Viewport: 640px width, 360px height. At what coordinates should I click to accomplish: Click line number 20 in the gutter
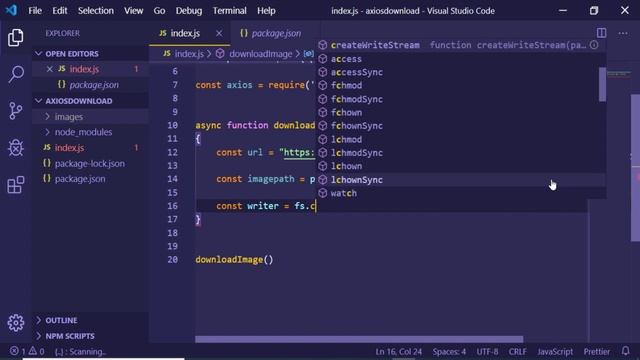pos(173,260)
